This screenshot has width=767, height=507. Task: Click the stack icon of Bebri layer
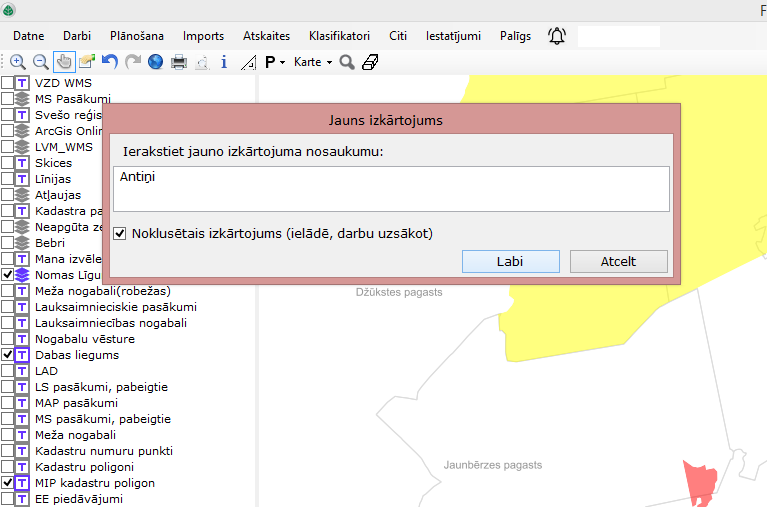click(x=22, y=243)
